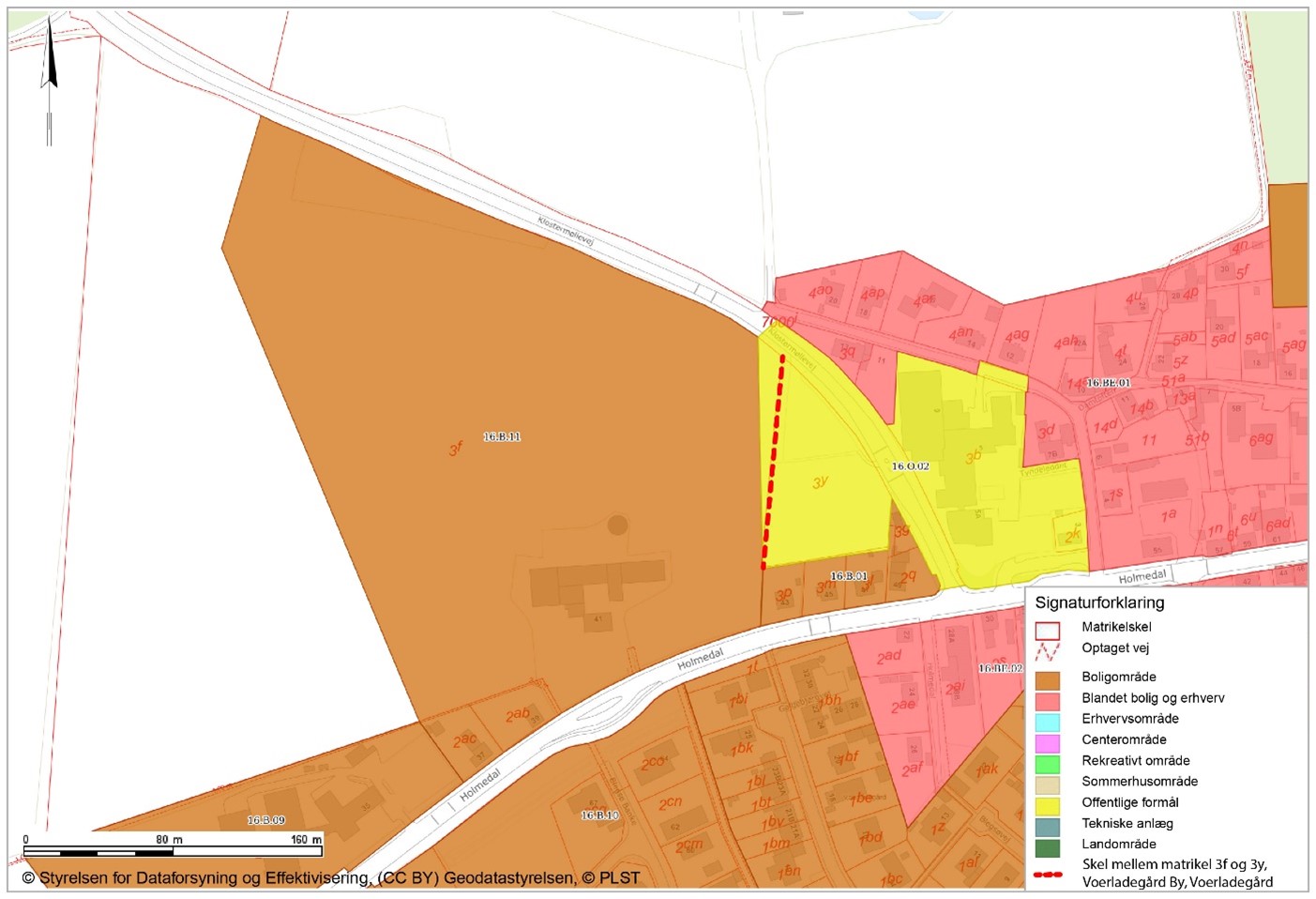Click the 16.O.02 zone label
The height and width of the screenshot is (899, 1316).
click(x=910, y=466)
